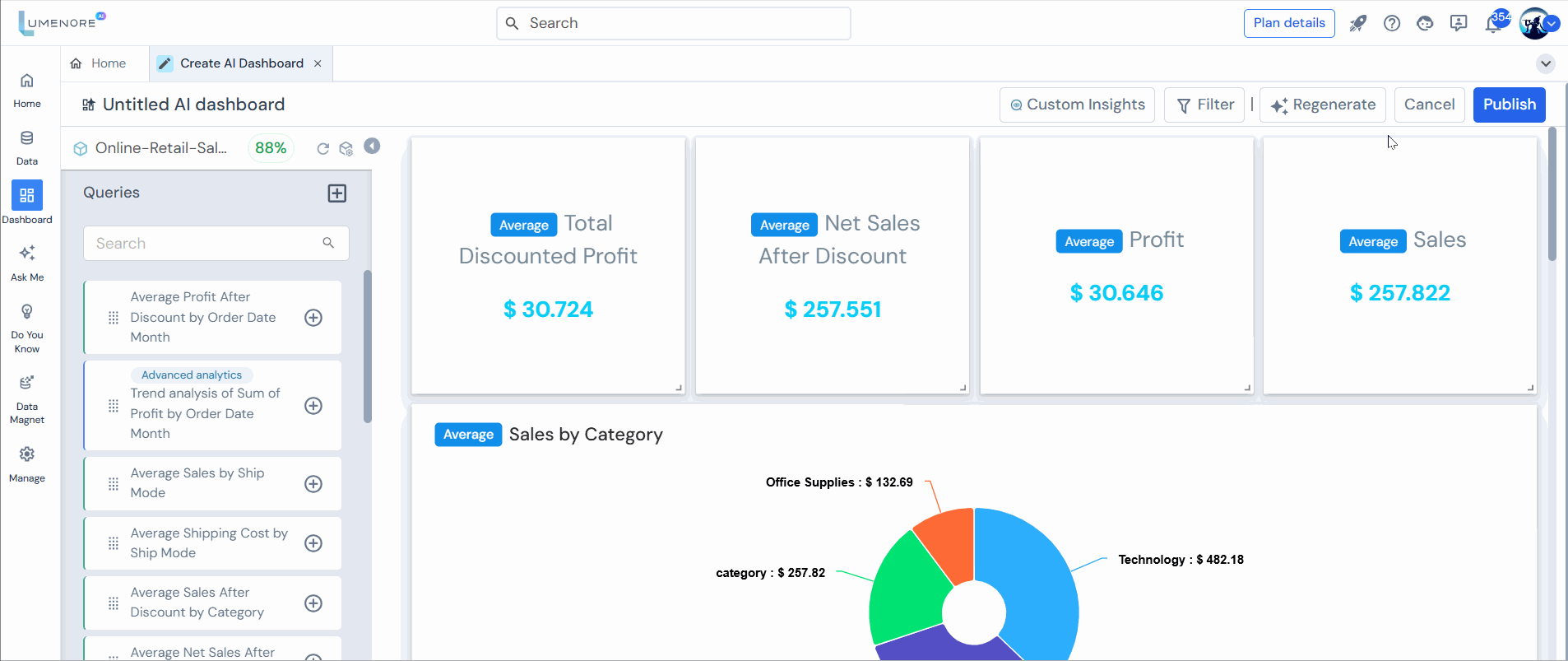Close the Create AI Dashboard tab

tap(318, 63)
